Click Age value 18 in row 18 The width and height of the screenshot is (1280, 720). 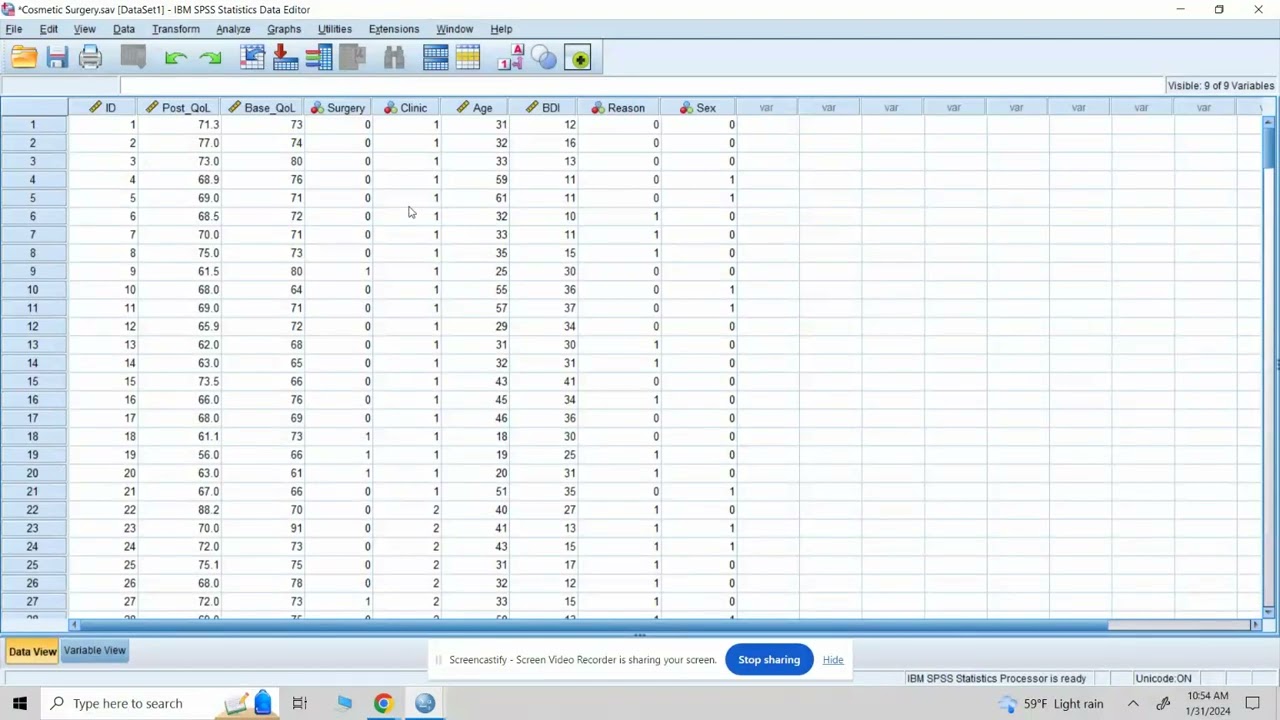(x=475, y=436)
